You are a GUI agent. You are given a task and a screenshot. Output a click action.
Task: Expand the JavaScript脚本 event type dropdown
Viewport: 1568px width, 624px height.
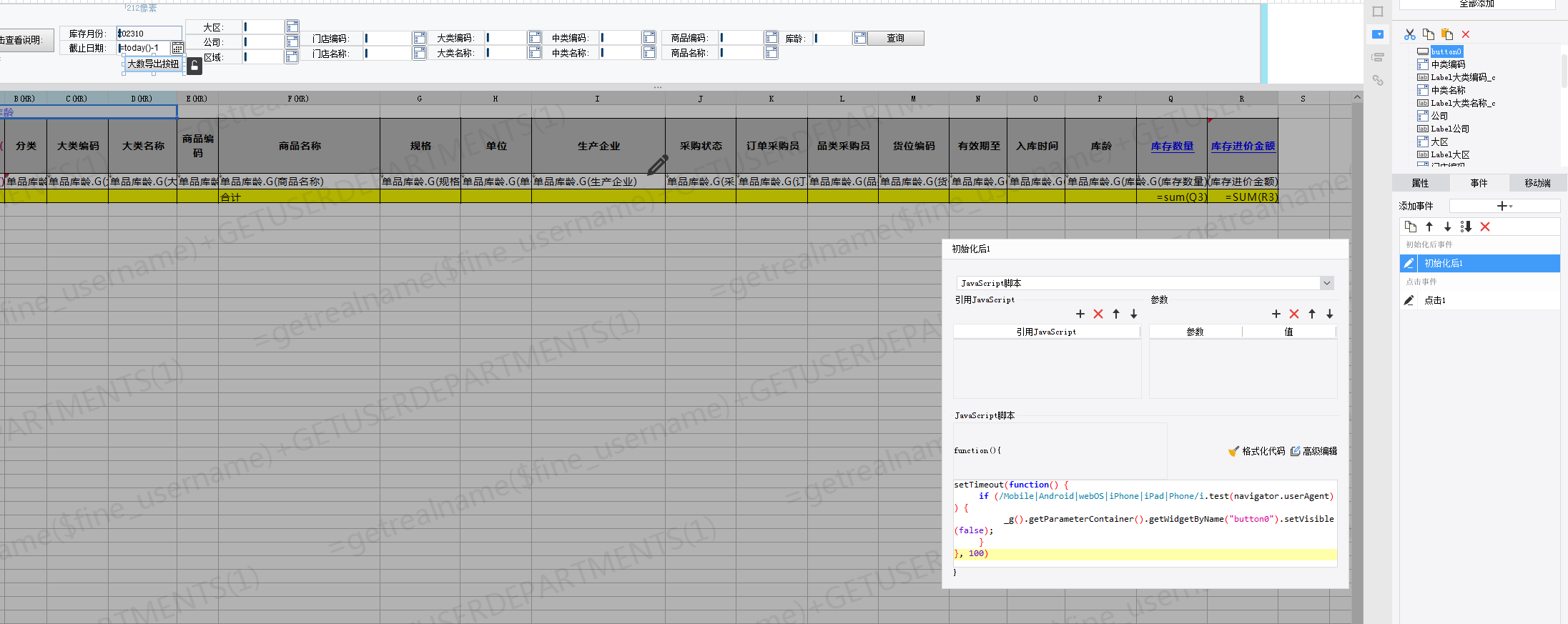(x=1327, y=283)
